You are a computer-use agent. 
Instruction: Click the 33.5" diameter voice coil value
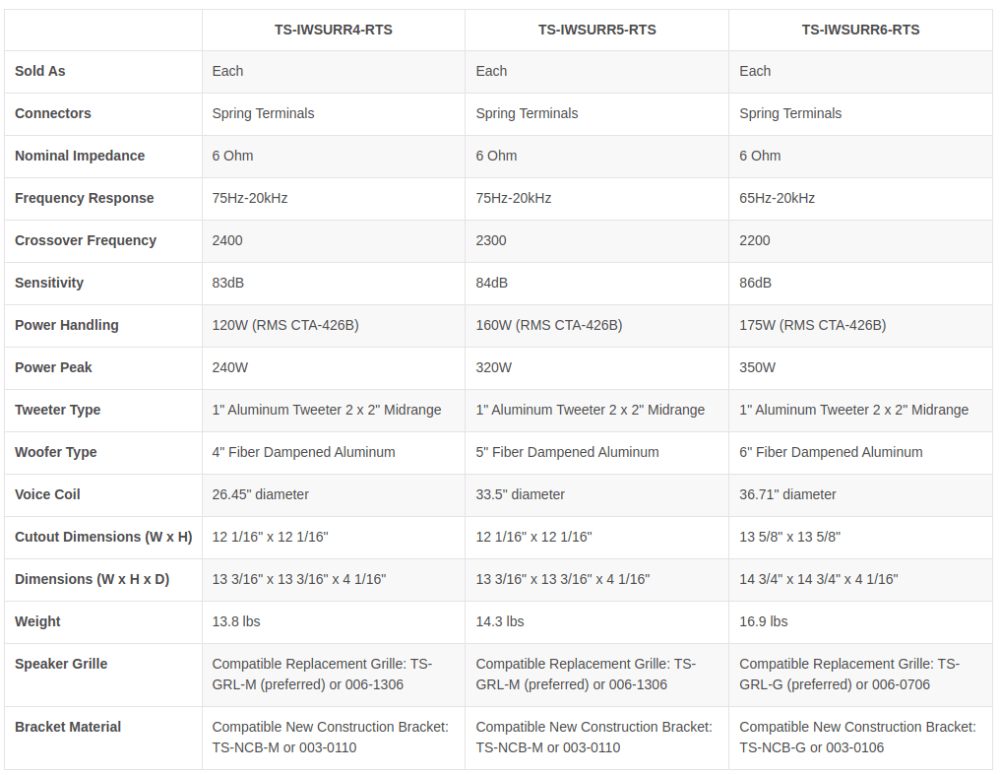pos(520,494)
